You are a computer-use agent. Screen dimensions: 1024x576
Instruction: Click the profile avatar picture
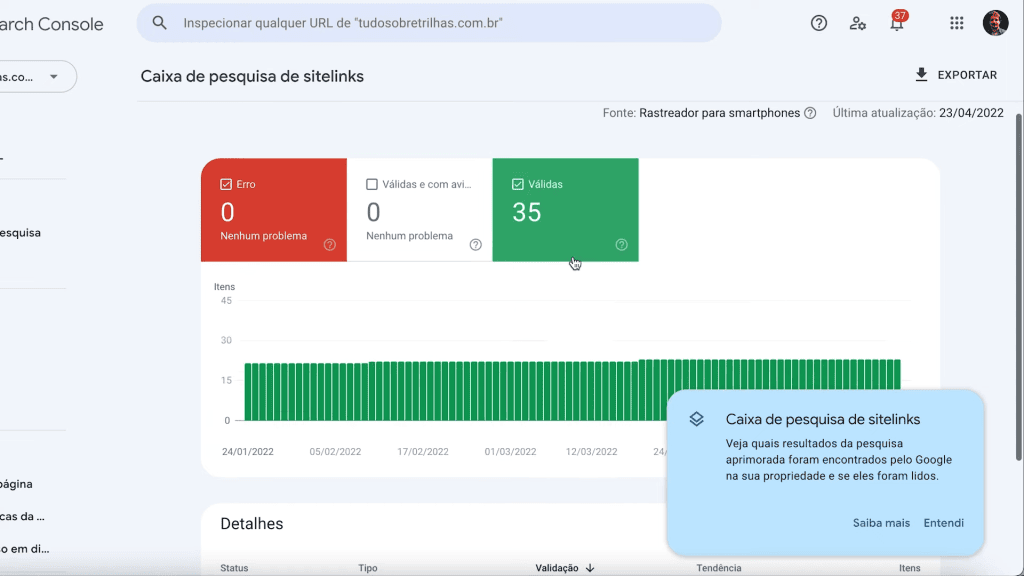(996, 22)
